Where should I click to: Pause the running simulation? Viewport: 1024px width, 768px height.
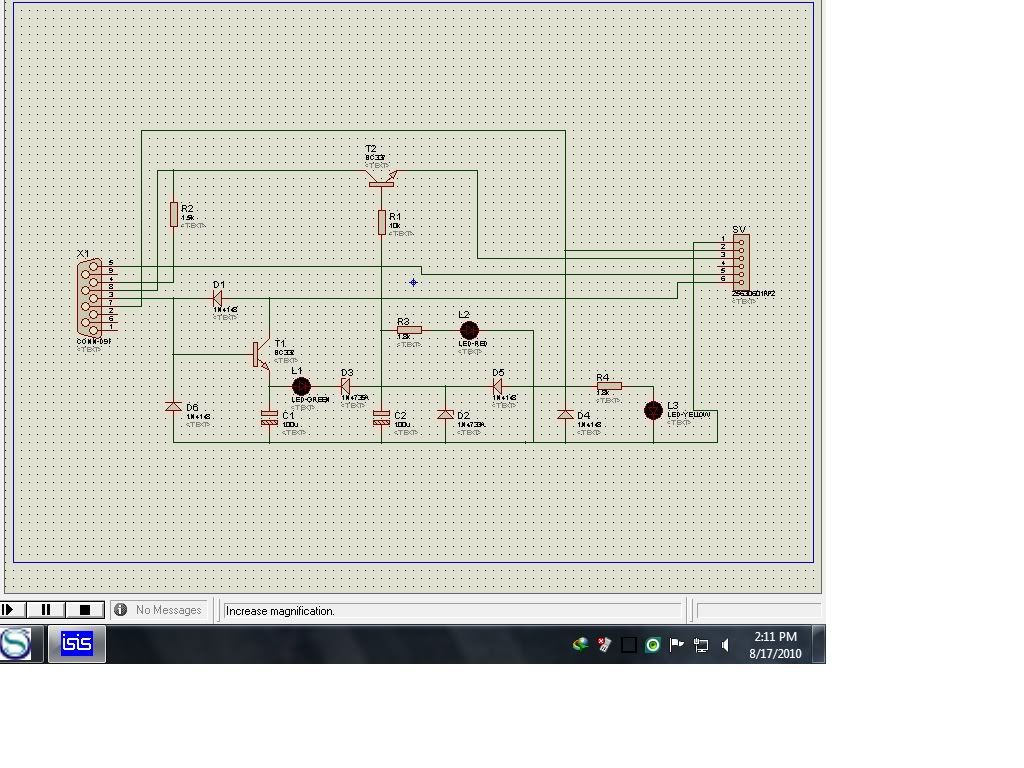pyautogui.click(x=45, y=610)
